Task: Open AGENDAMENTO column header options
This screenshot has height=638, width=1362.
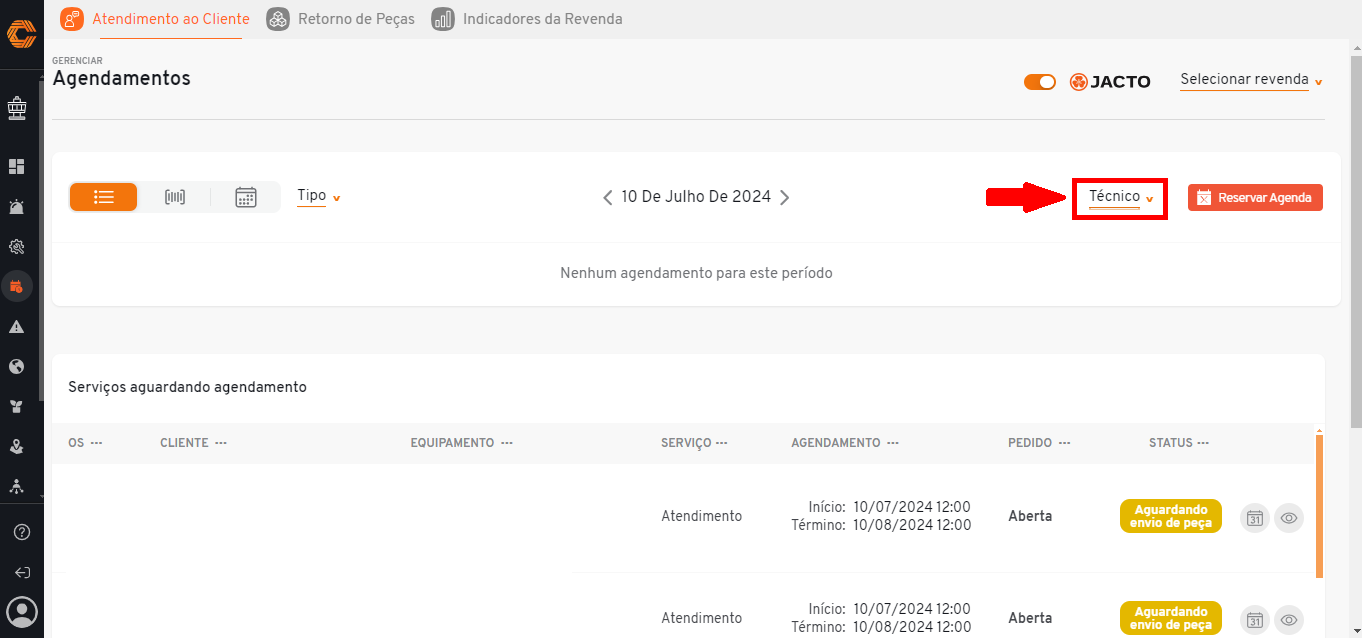Action: tap(892, 443)
